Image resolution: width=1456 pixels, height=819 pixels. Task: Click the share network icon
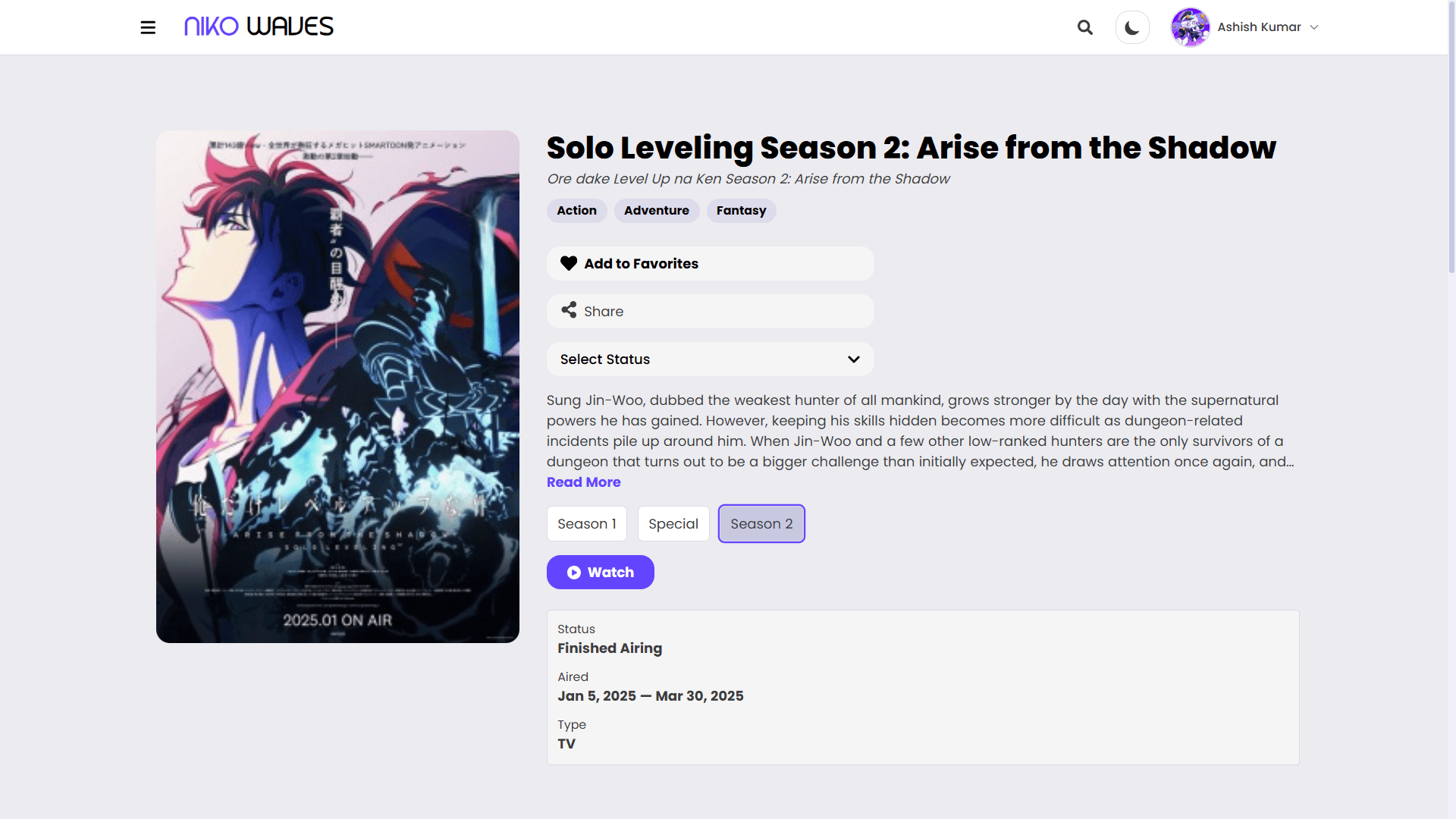point(569,310)
